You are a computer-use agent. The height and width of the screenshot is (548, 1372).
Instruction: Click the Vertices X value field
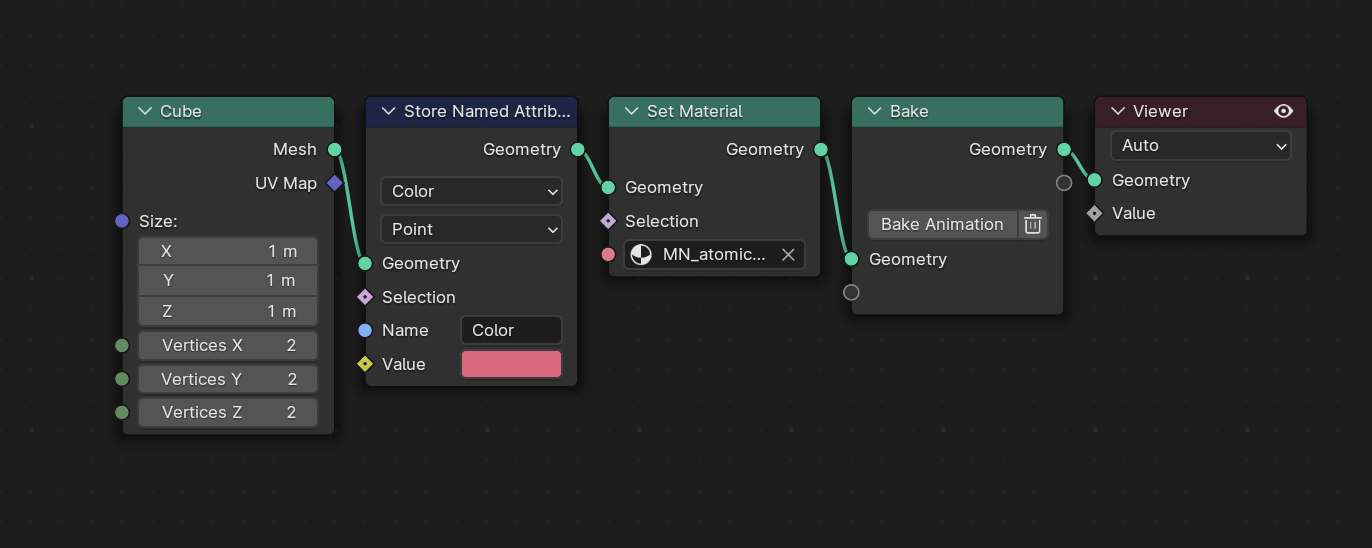[228, 346]
